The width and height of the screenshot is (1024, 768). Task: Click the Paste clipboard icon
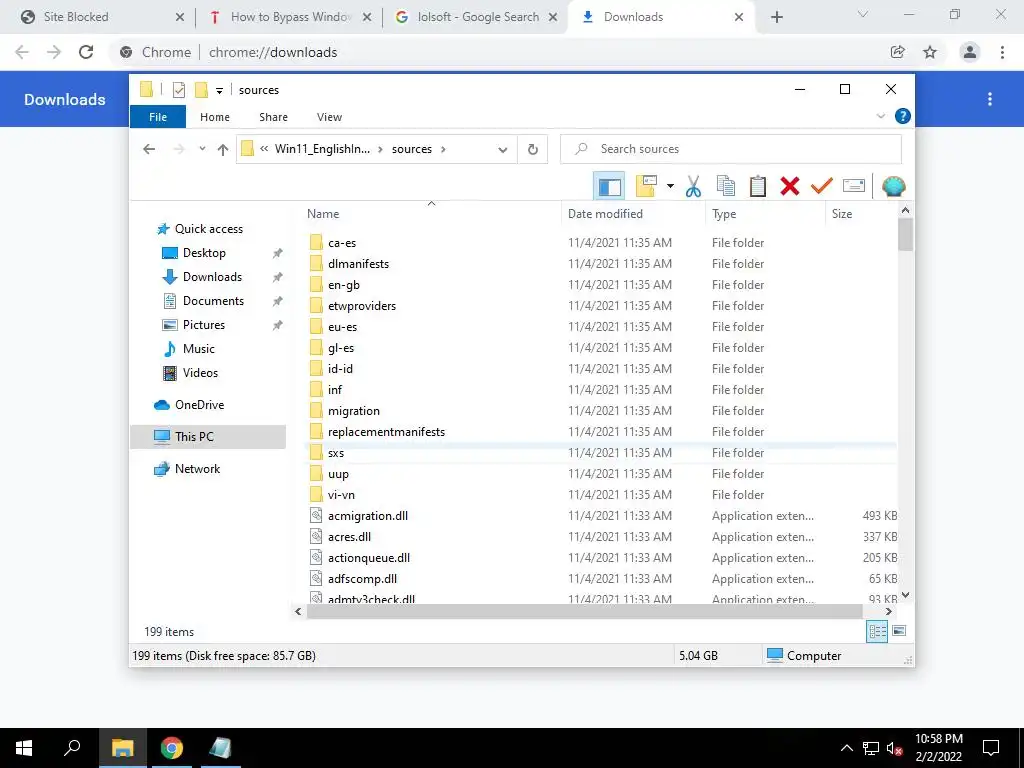tap(758, 186)
